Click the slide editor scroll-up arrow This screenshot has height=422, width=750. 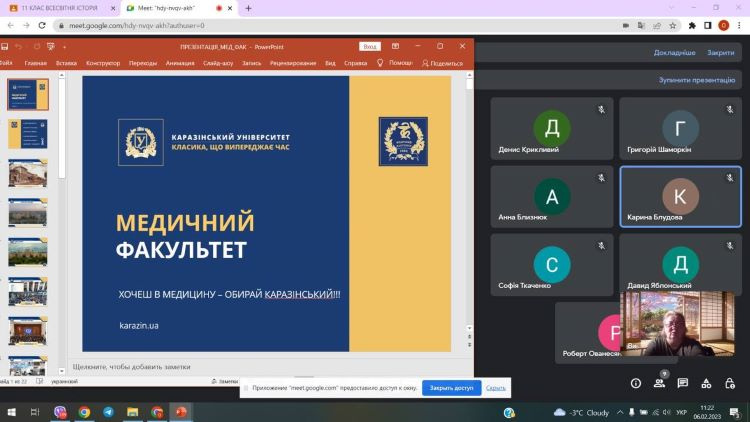click(x=469, y=75)
